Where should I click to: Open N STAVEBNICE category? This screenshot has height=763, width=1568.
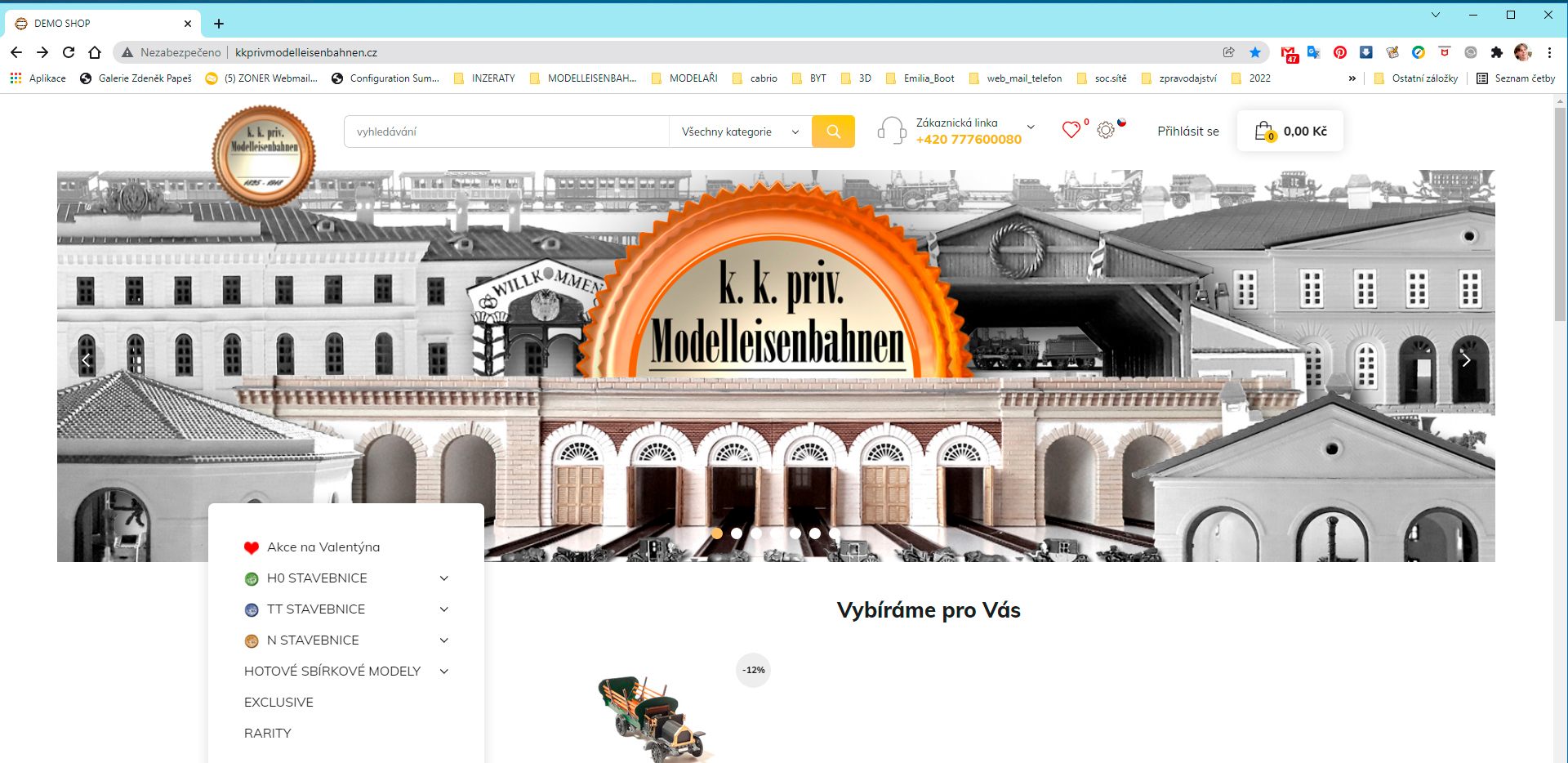[313, 640]
